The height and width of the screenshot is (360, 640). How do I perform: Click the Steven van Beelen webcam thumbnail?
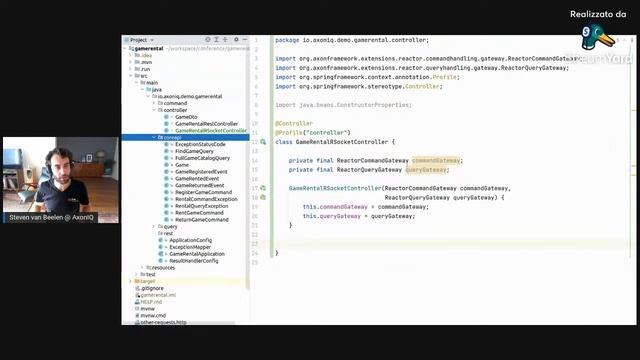(61, 180)
